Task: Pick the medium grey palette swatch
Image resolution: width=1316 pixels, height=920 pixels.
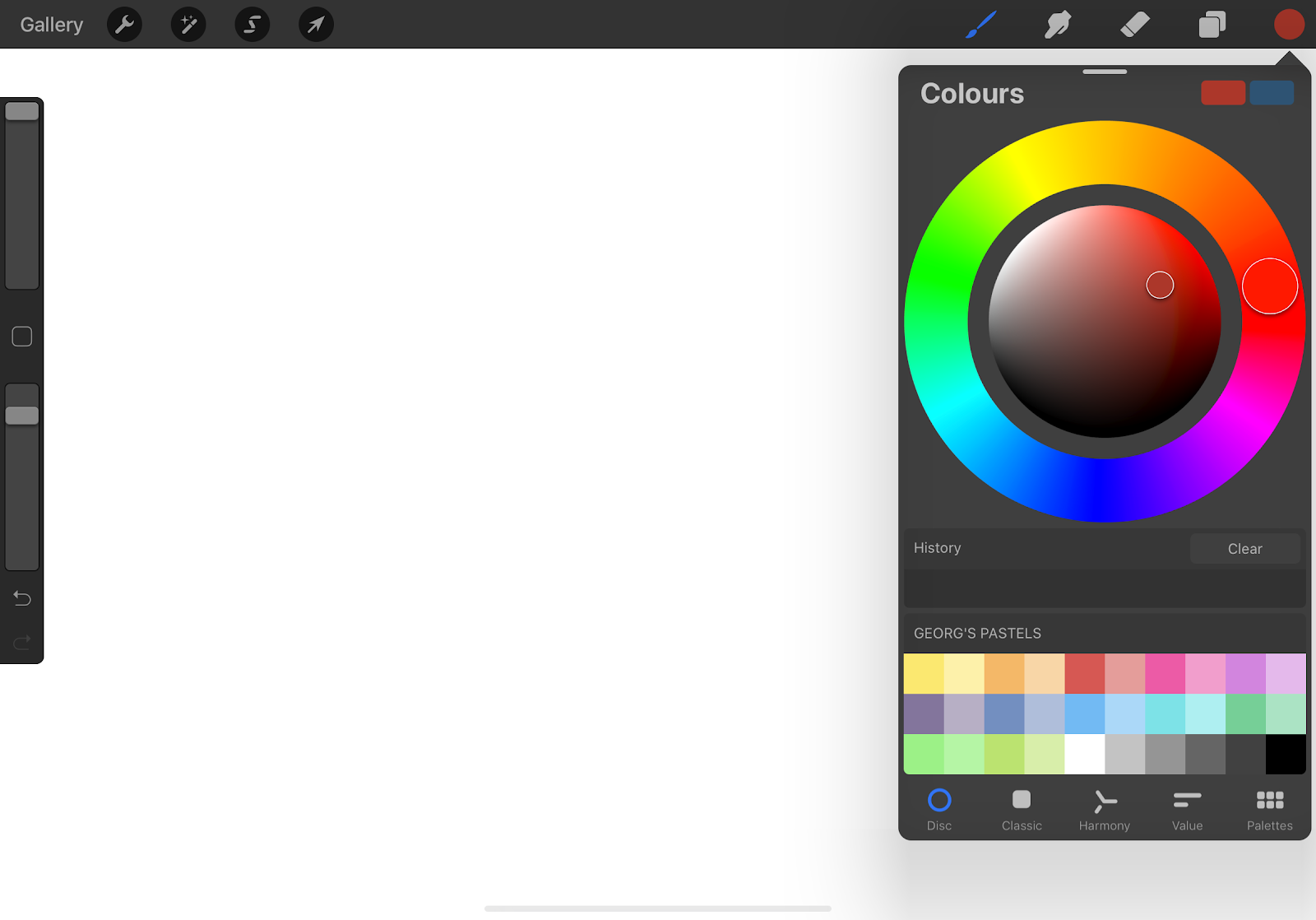Action: [1165, 755]
